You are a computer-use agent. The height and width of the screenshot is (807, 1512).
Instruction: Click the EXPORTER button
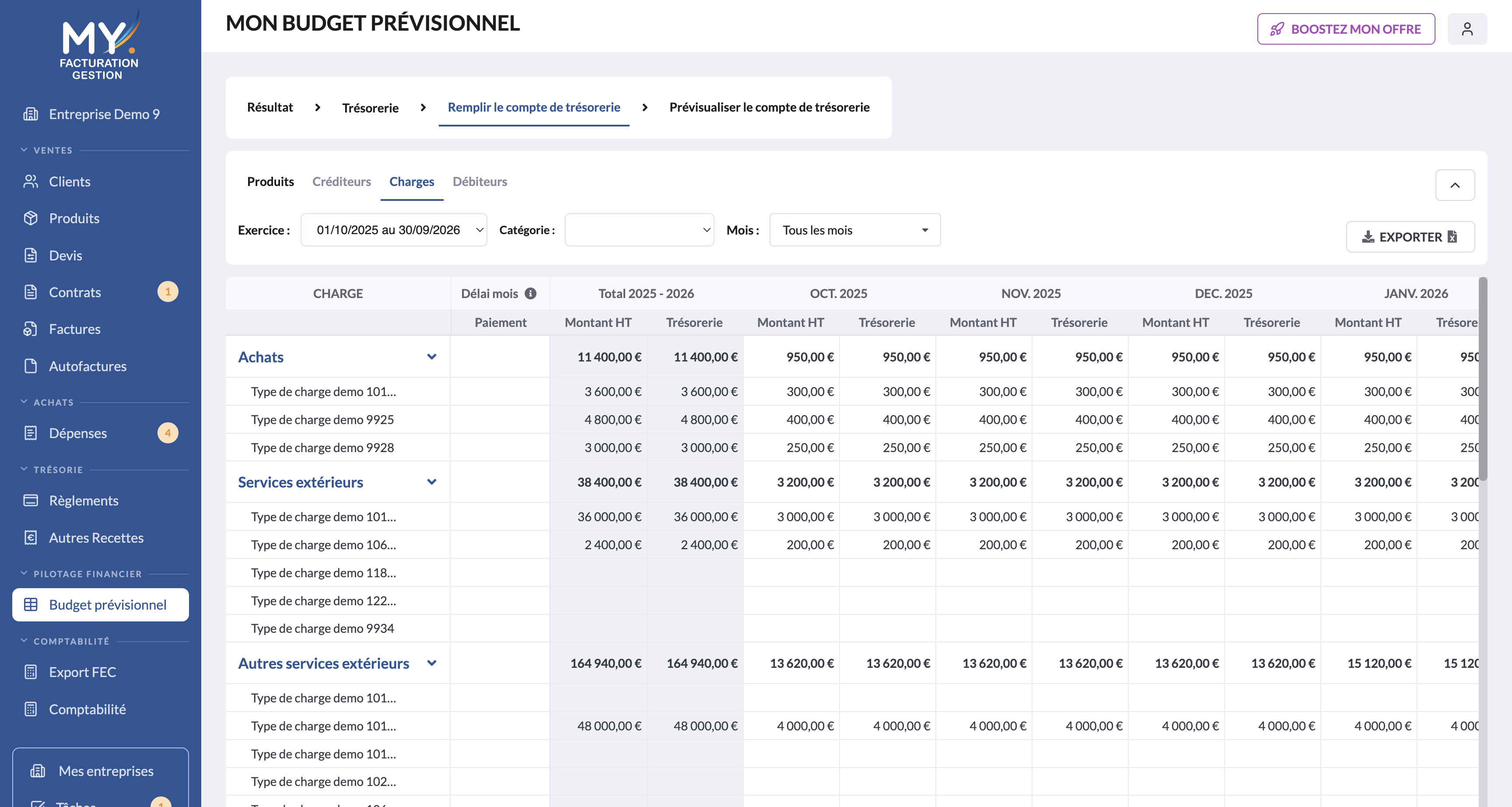pos(1410,237)
